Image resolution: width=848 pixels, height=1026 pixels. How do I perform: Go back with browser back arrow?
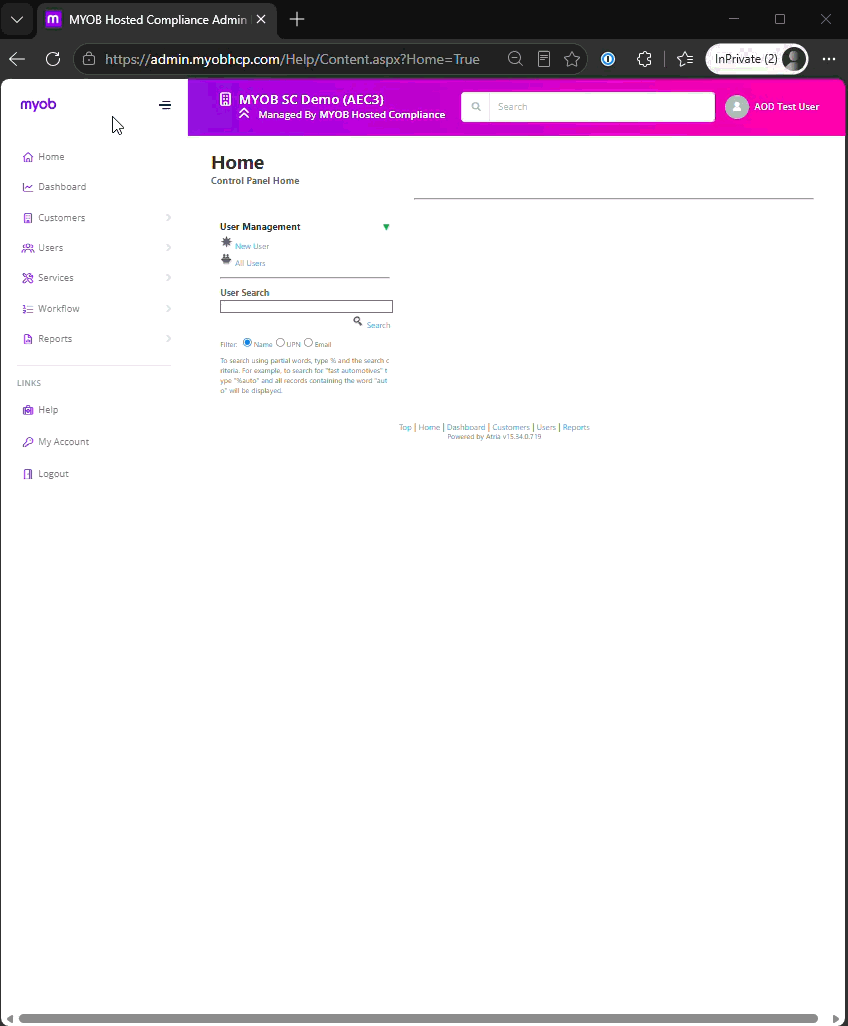coord(17,59)
